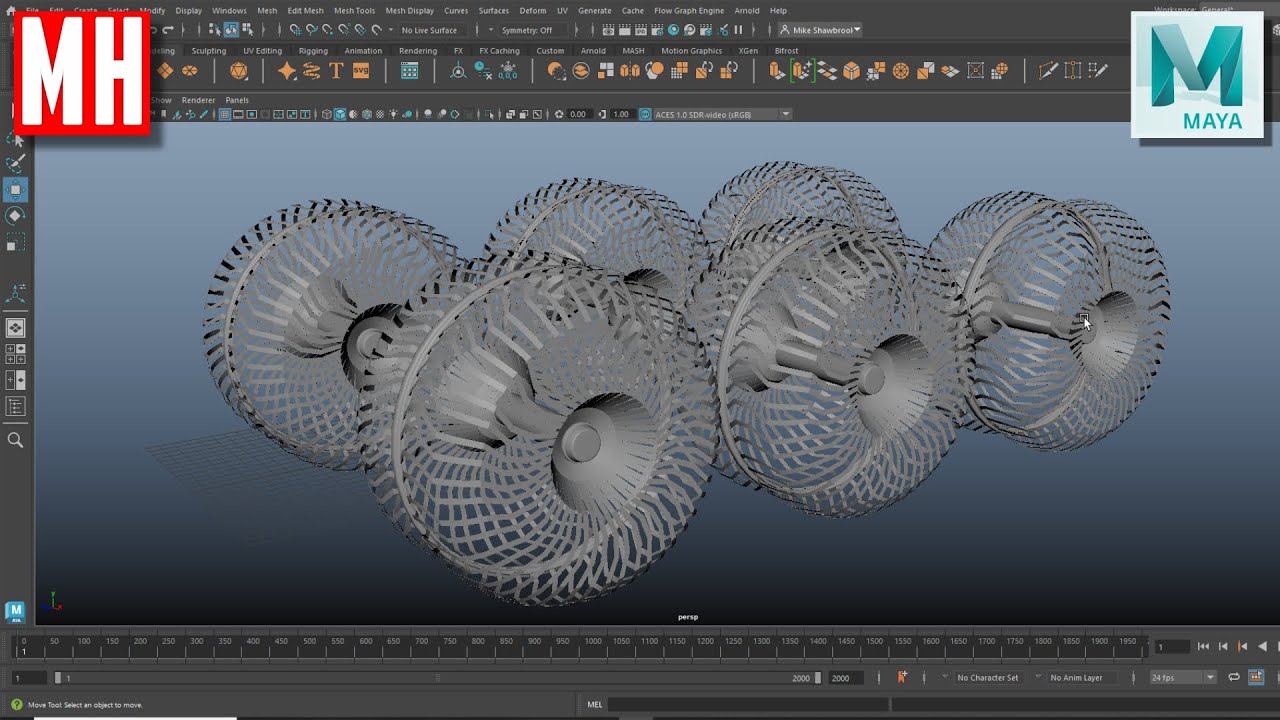Click the star-shaped sweep mesh shelf icon
1280x720 pixels.
287,70
